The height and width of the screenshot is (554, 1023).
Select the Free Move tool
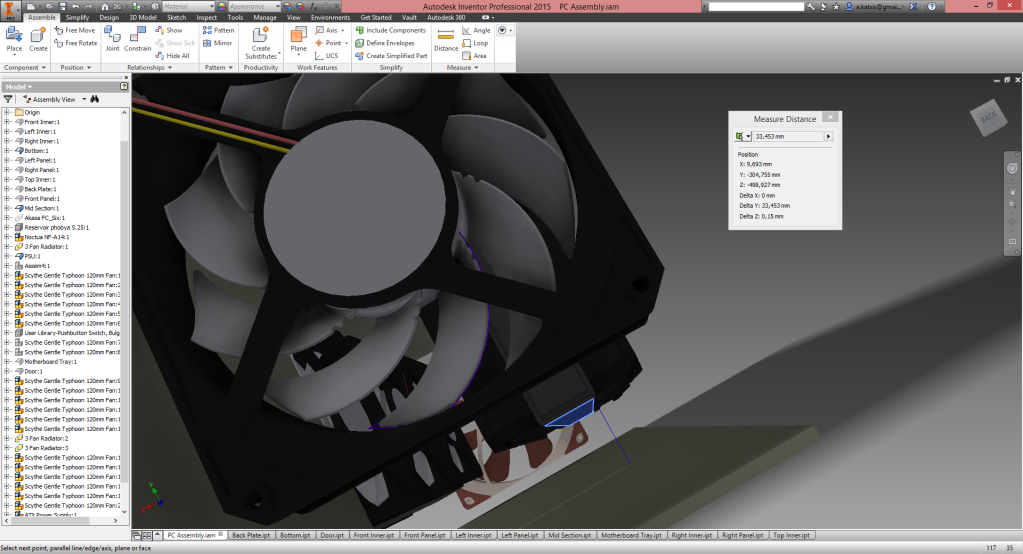(74, 30)
